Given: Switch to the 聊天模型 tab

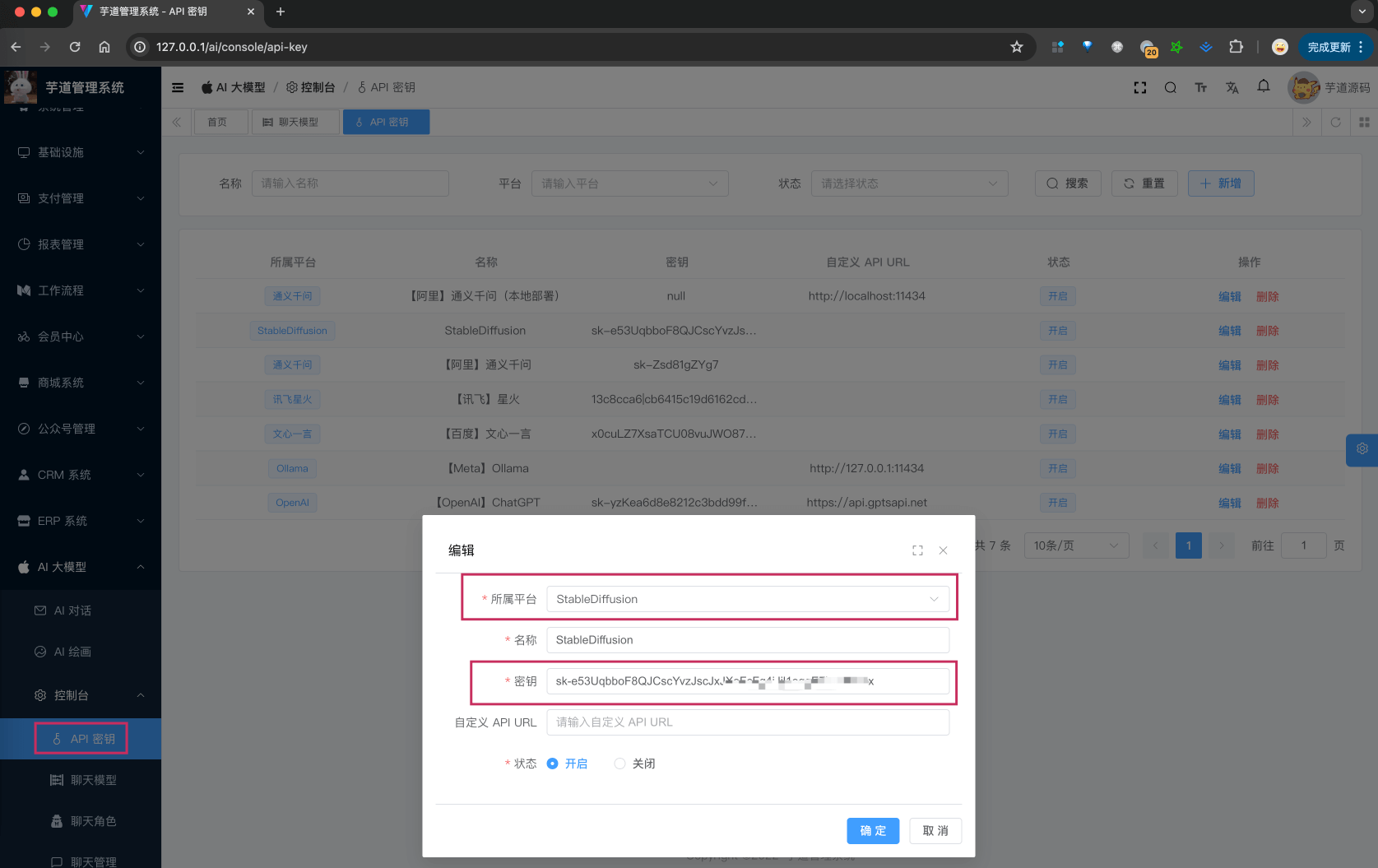Looking at the screenshot, I should click(295, 121).
